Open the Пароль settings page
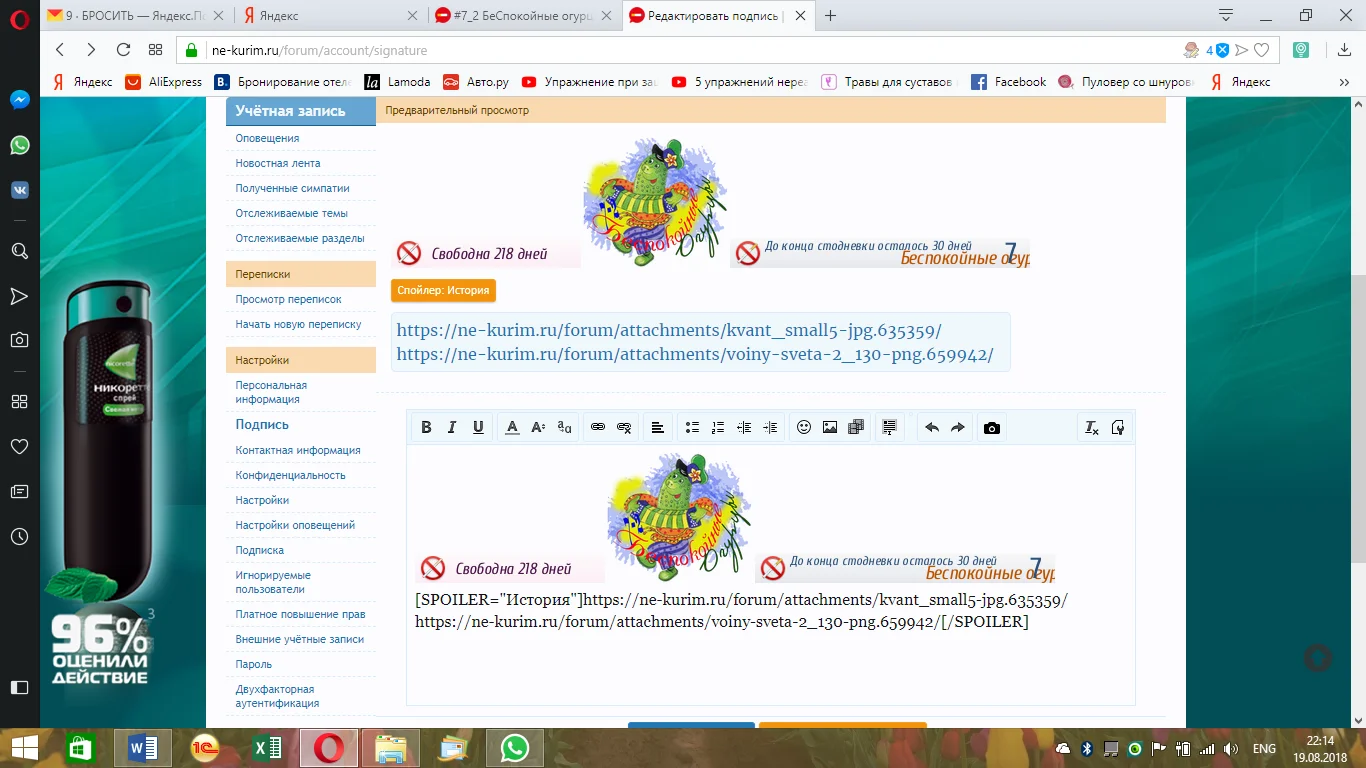 253,664
